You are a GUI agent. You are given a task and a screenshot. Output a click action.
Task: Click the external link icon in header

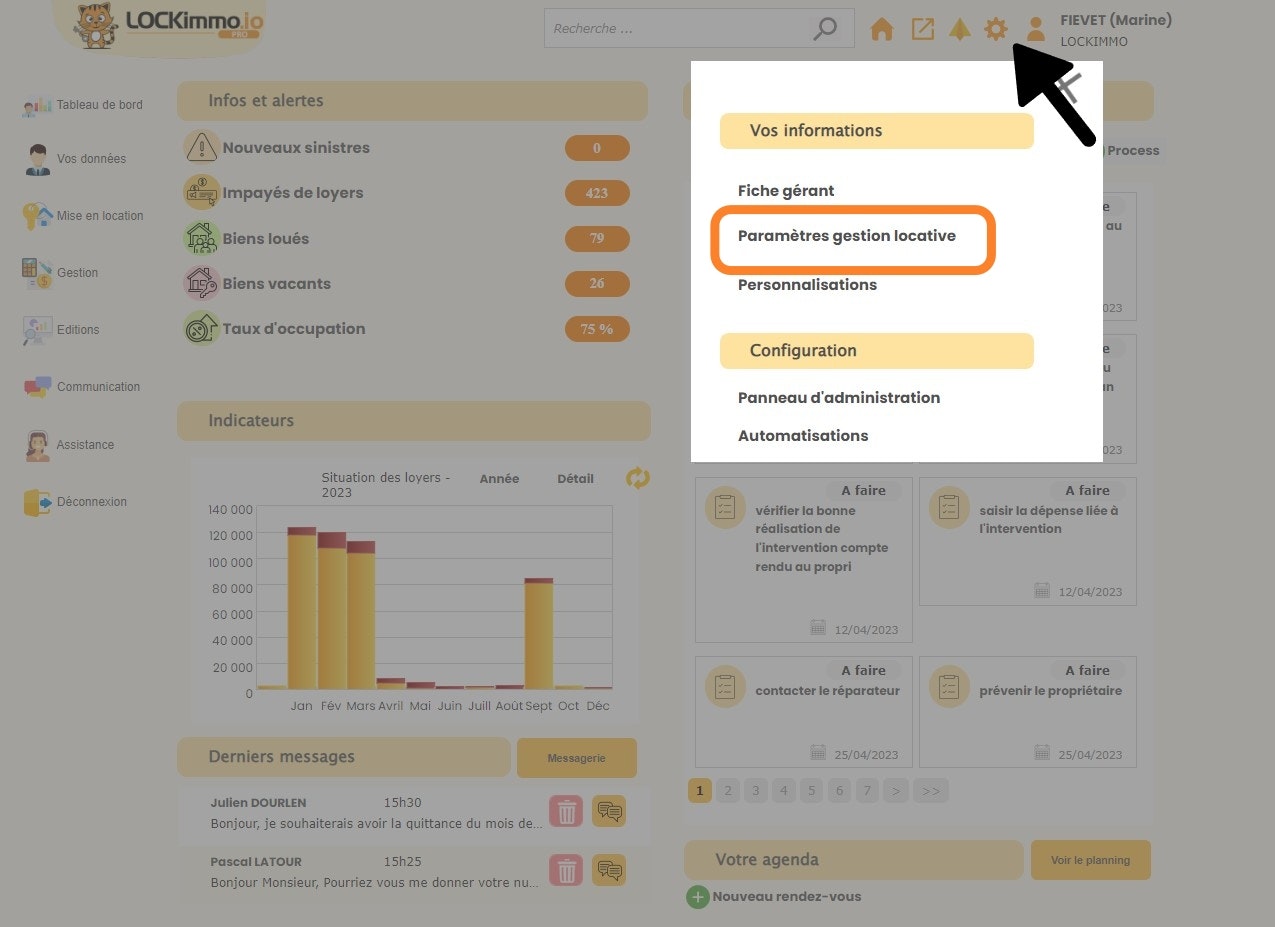(922, 29)
